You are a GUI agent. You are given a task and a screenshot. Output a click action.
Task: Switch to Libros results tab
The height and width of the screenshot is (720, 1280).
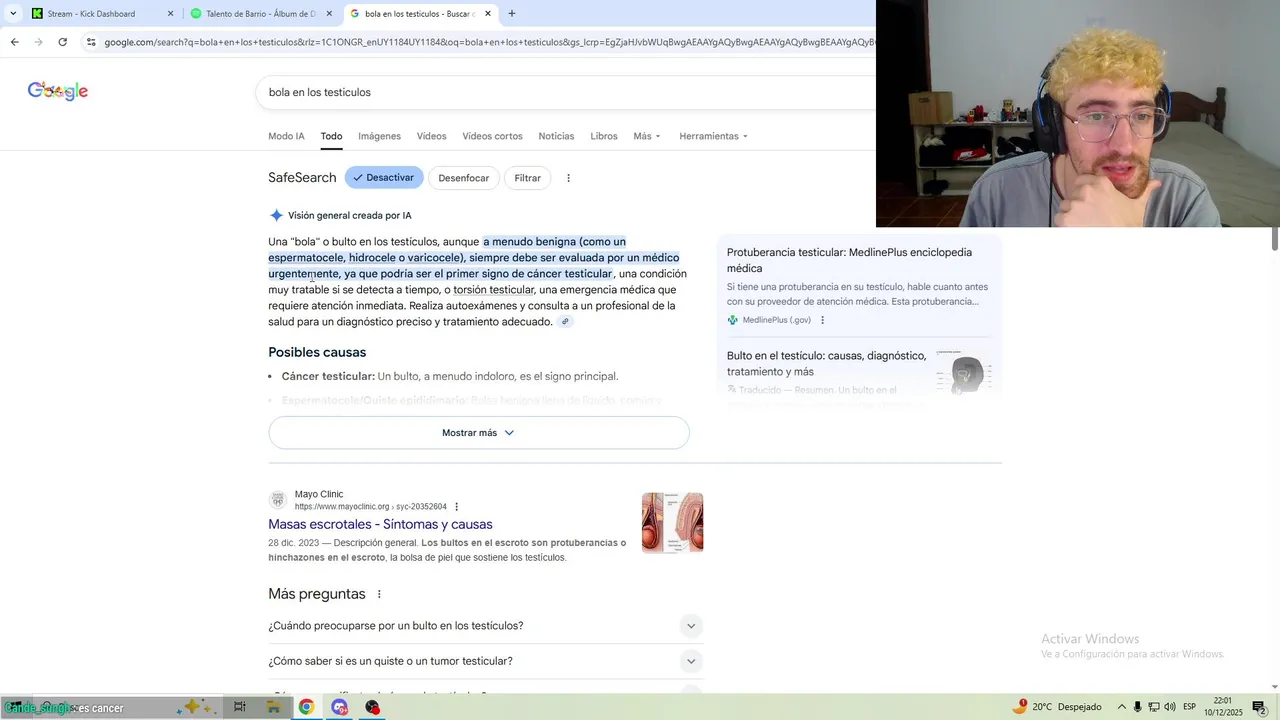coord(604,136)
